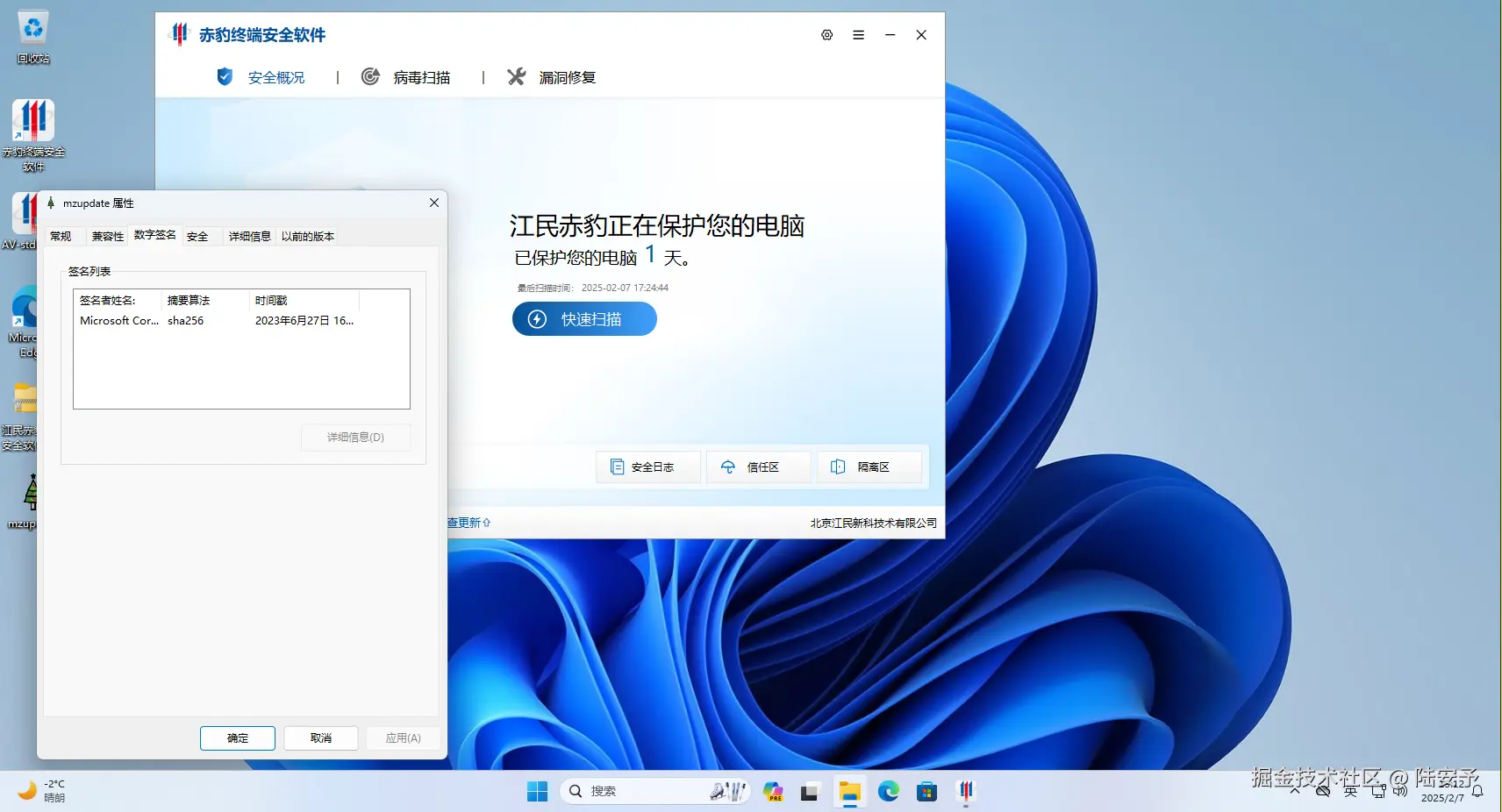Open Microsoft Store from the taskbar
This screenshot has height=812, width=1502.
926,791
